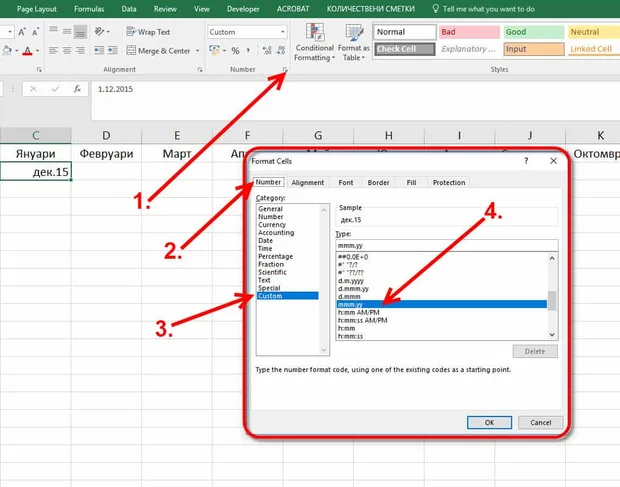Open the Data ribbon tab
The height and width of the screenshot is (487, 620).
click(x=129, y=9)
